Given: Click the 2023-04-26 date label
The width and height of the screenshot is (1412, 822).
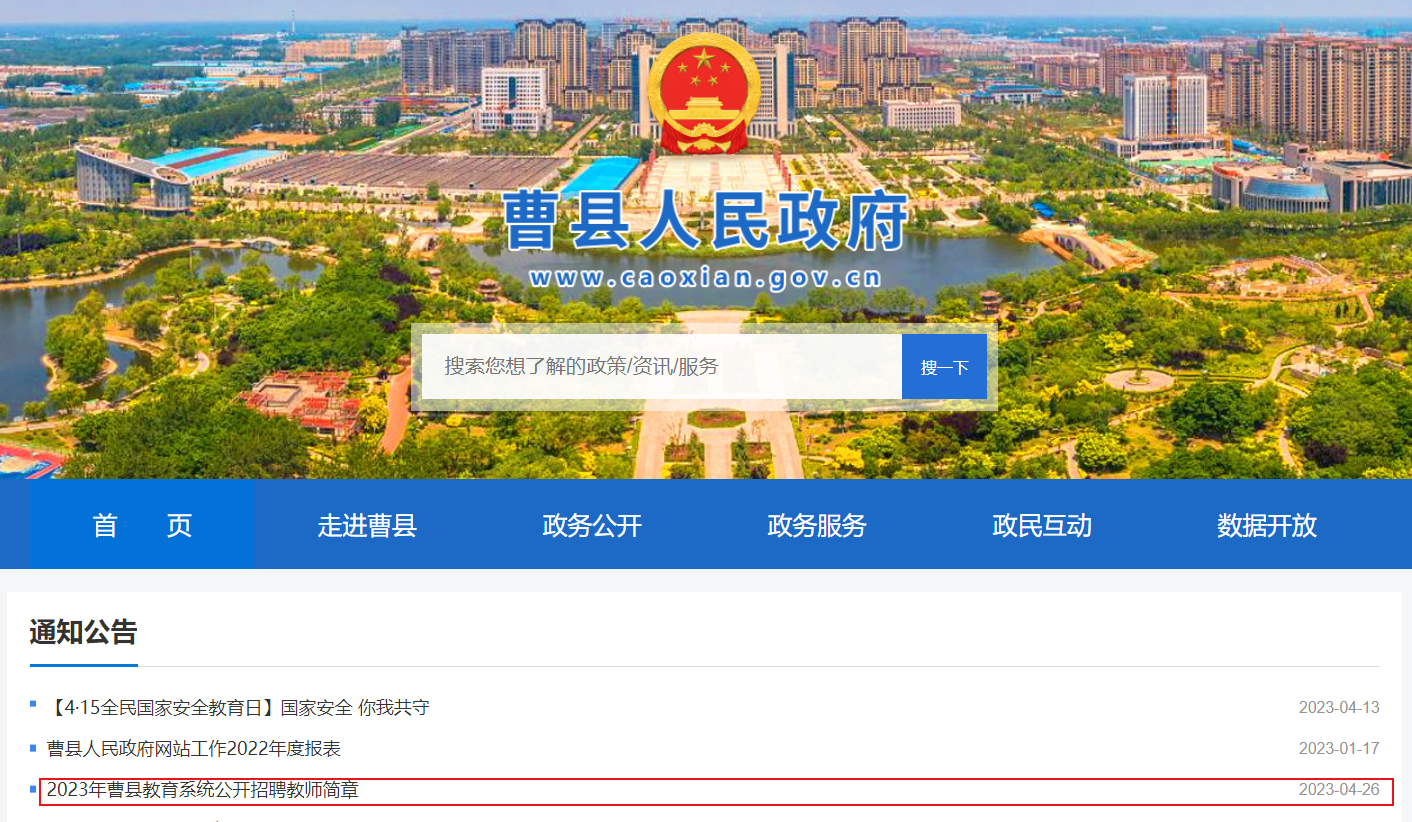Looking at the screenshot, I should [x=1339, y=790].
